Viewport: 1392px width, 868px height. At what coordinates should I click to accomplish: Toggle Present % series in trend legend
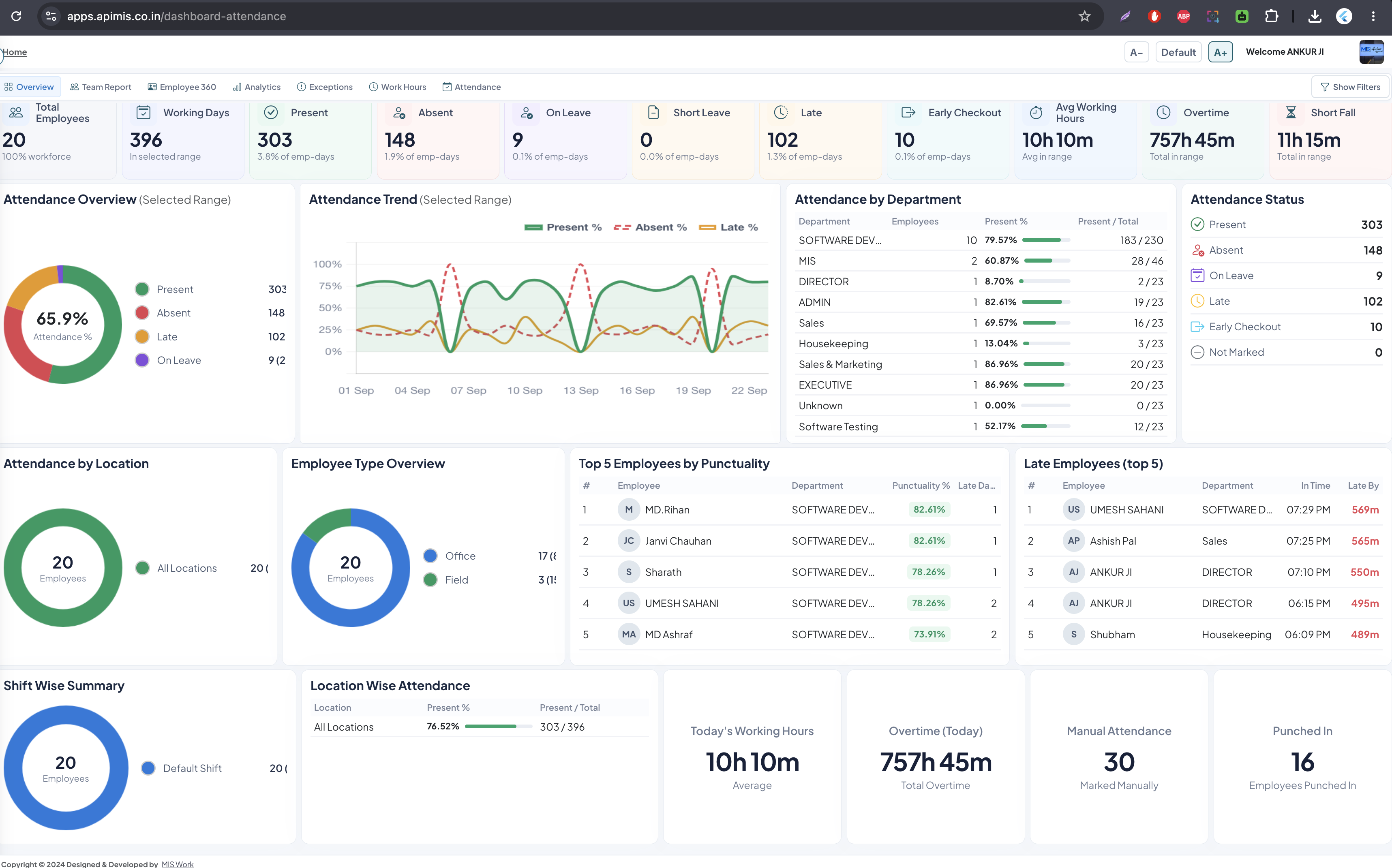click(x=563, y=227)
